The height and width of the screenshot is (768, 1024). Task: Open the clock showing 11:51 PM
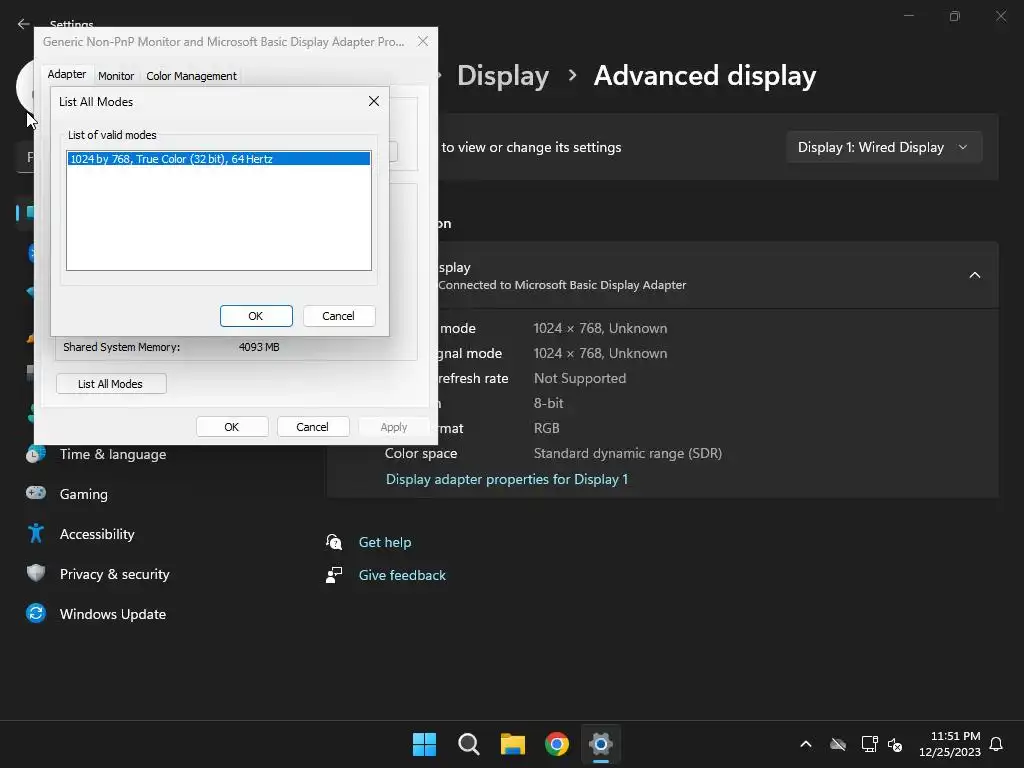point(950,744)
